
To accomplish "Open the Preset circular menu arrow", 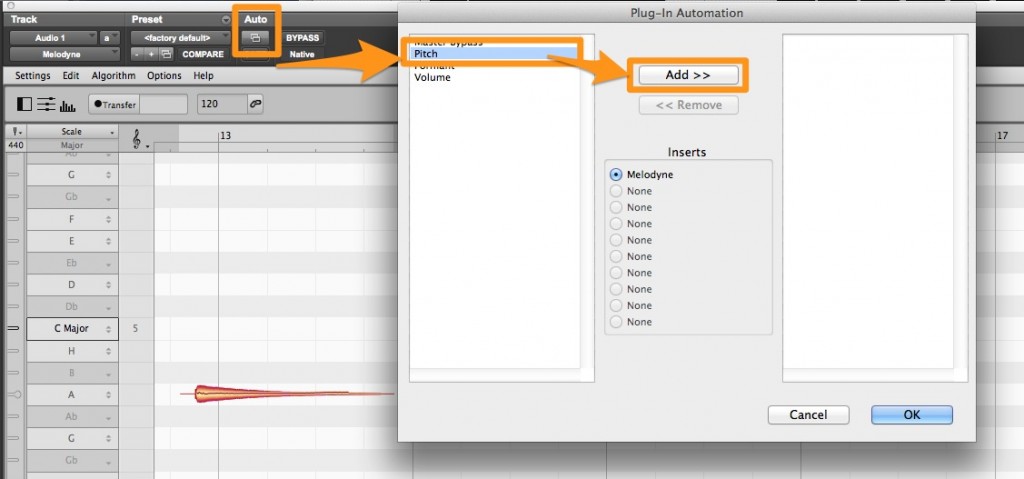I will tap(226, 20).
